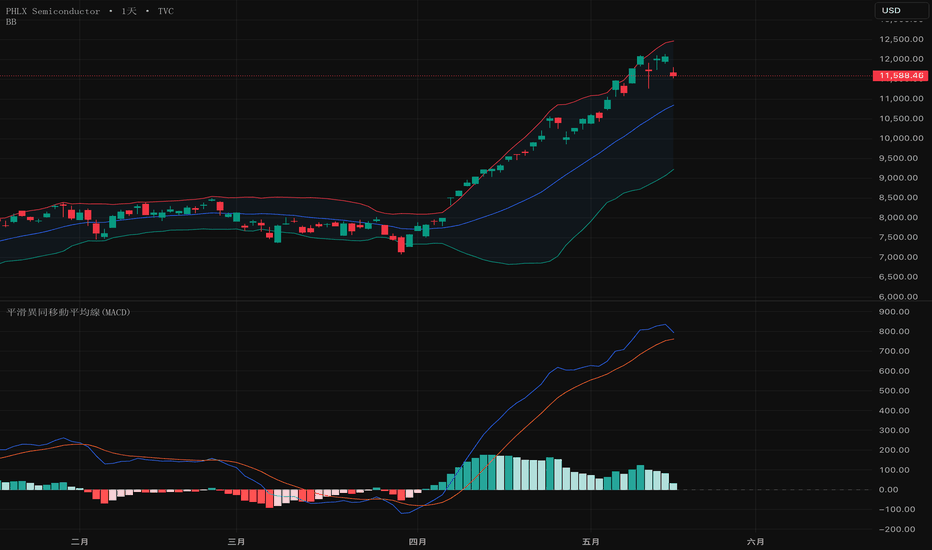This screenshot has height=550, width=932.
Task: Click the last red candlestick on chart
Action: tap(673, 74)
